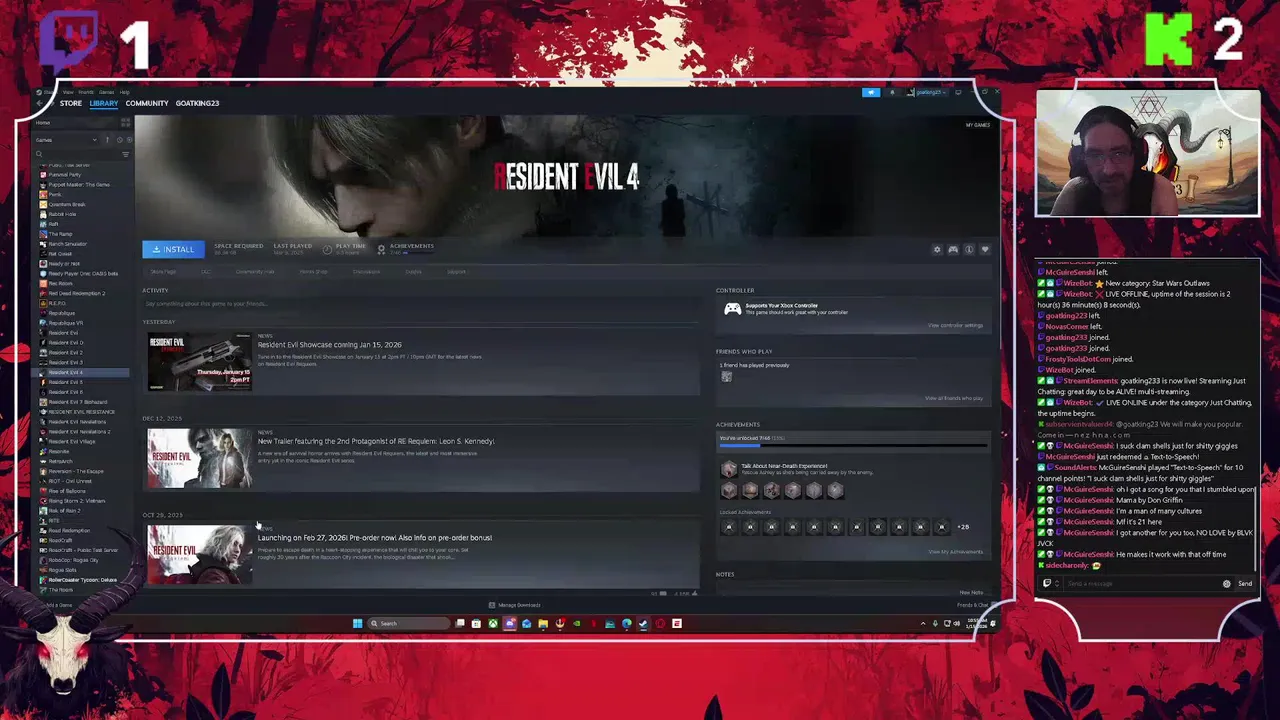This screenshot has width=1280, height=720.
Task: Expand the Games filter dropdown
Action: tap(66, 140)
